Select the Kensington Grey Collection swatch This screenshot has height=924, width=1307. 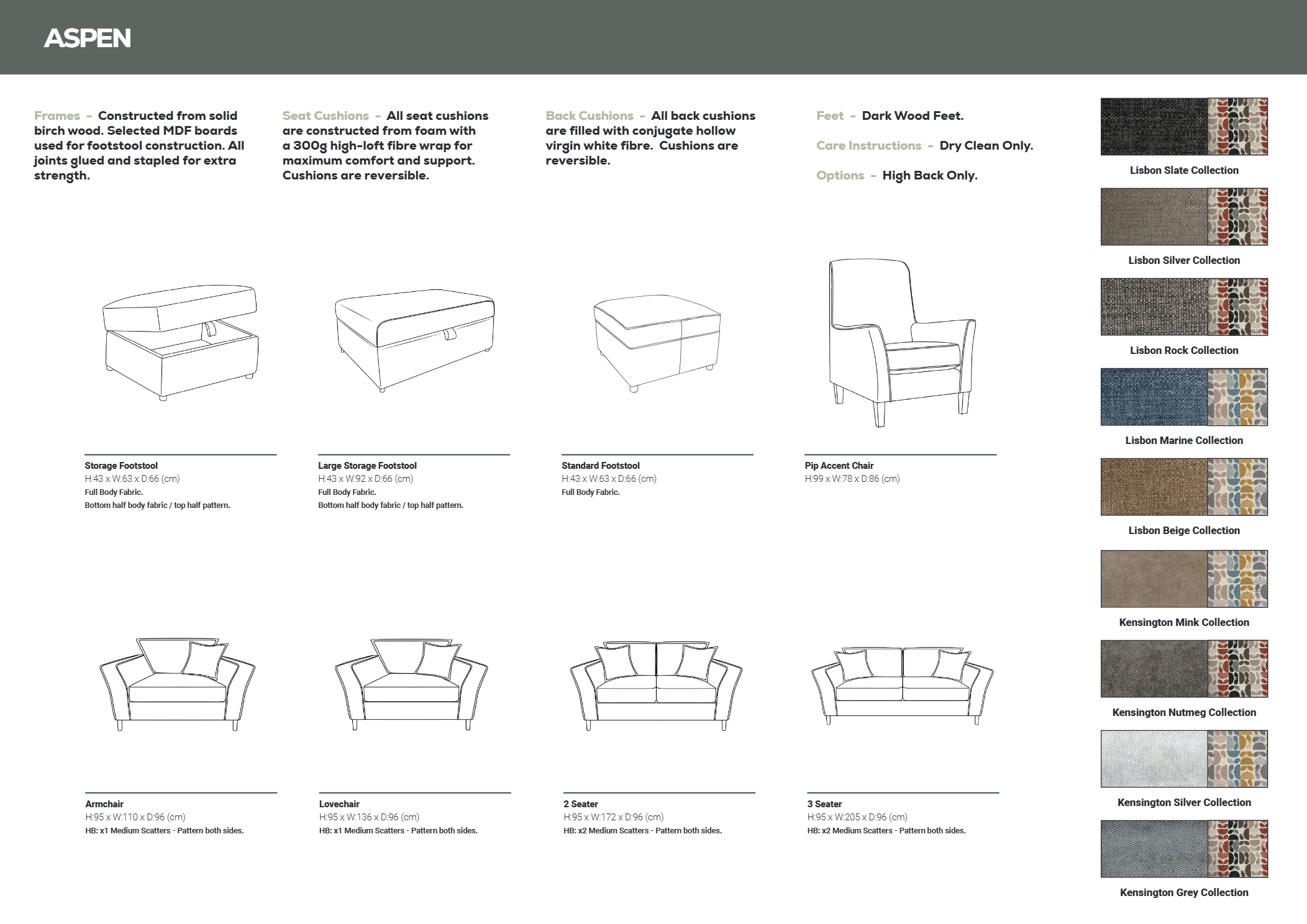click(x=1183, y=849)
